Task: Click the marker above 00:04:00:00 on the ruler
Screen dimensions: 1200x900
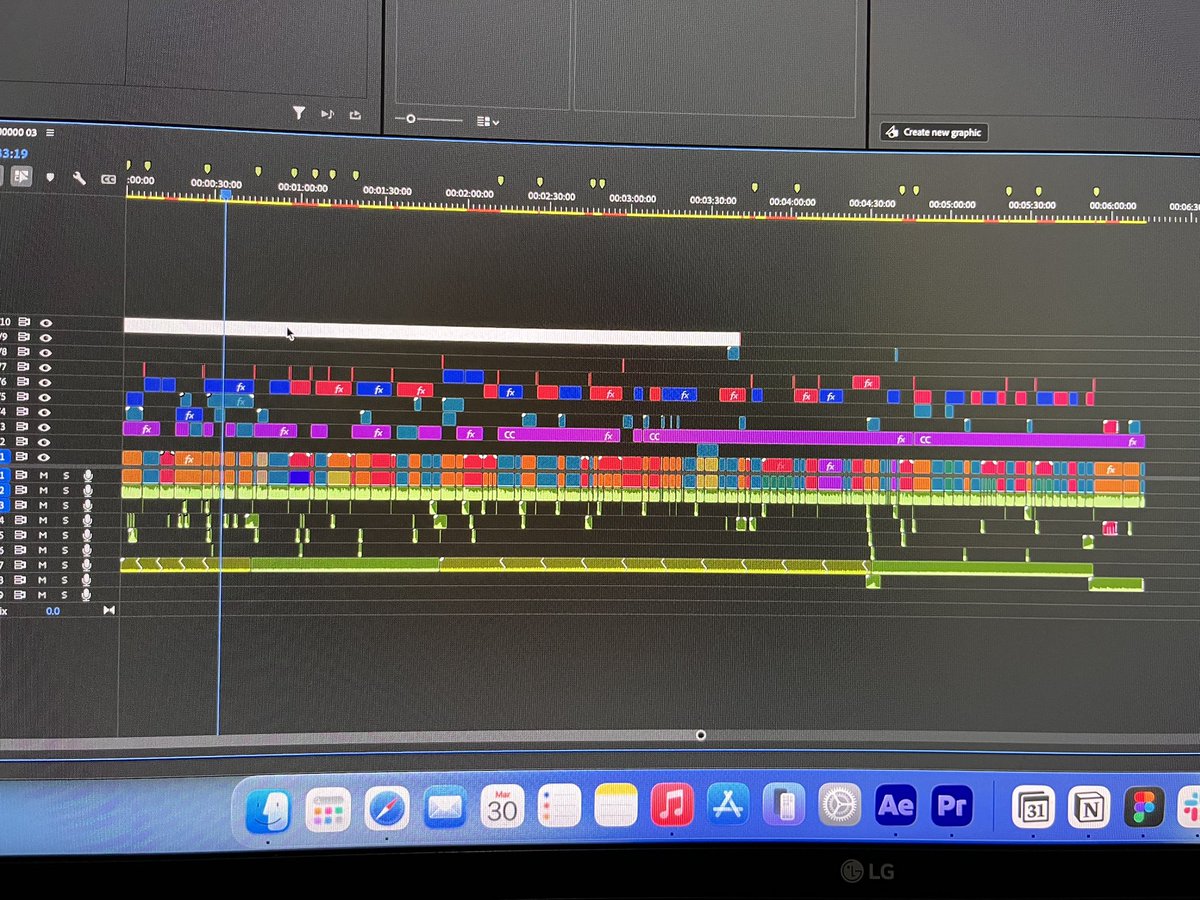Action: click(797, 186)
